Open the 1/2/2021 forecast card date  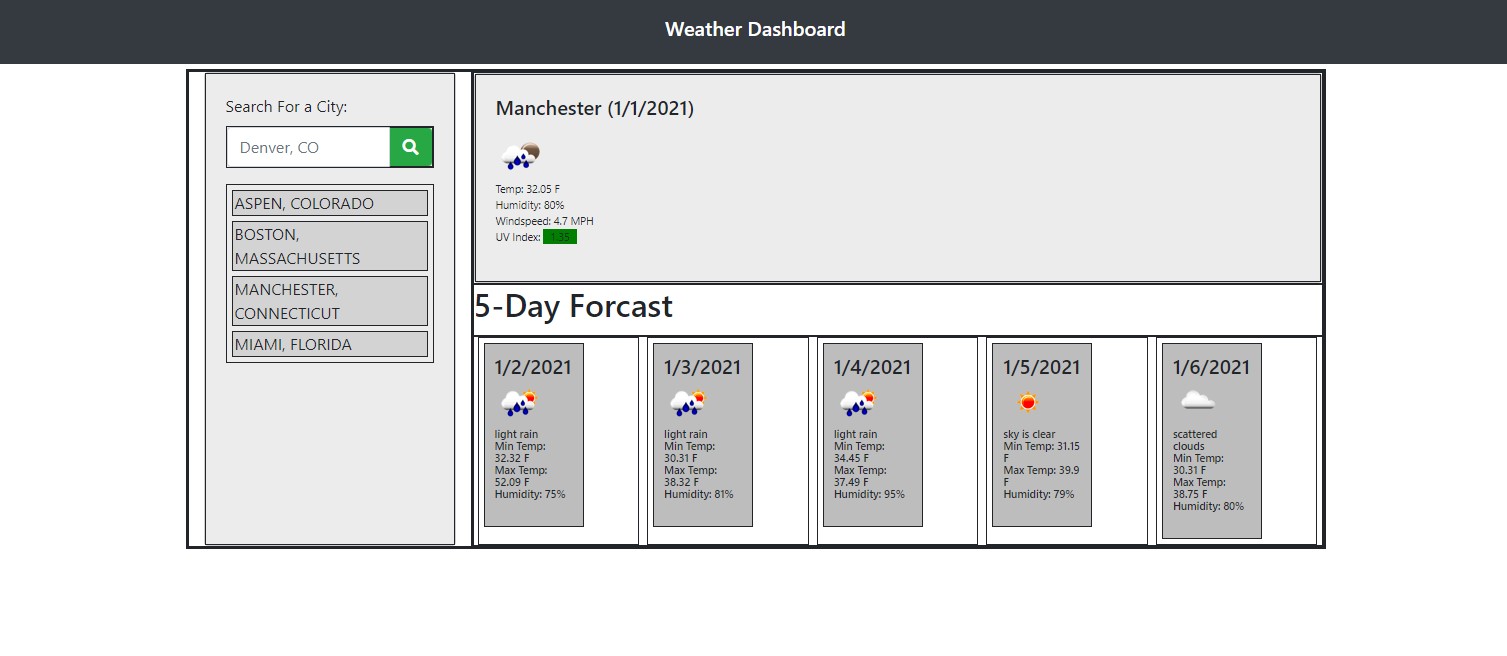pos(533,367)
